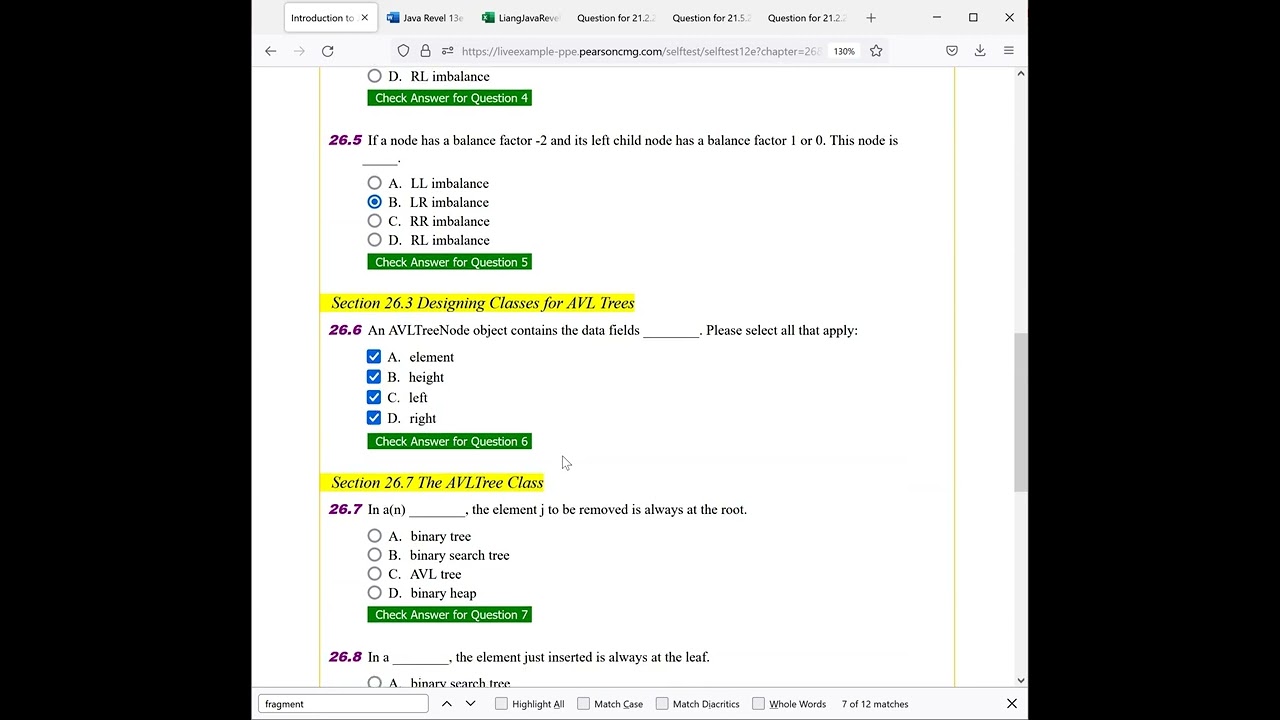1280x720 pixels.
Task: Select option B LR imbalance in 26.5
Action: pyautogui.click(x=374, y=202)
